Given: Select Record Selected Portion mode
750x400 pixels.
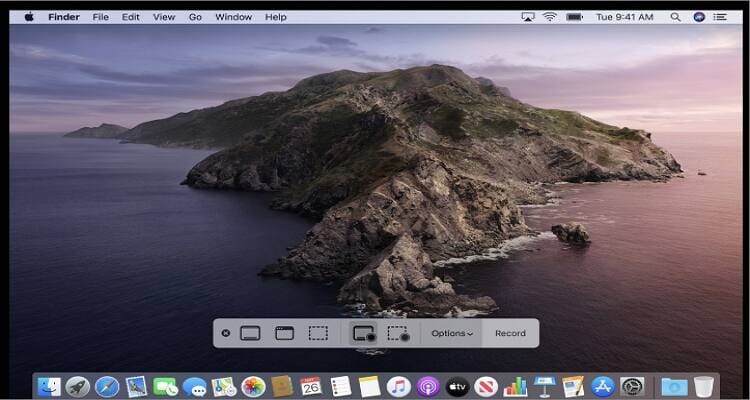Looking at the screenshot, I should coord(398,333).
